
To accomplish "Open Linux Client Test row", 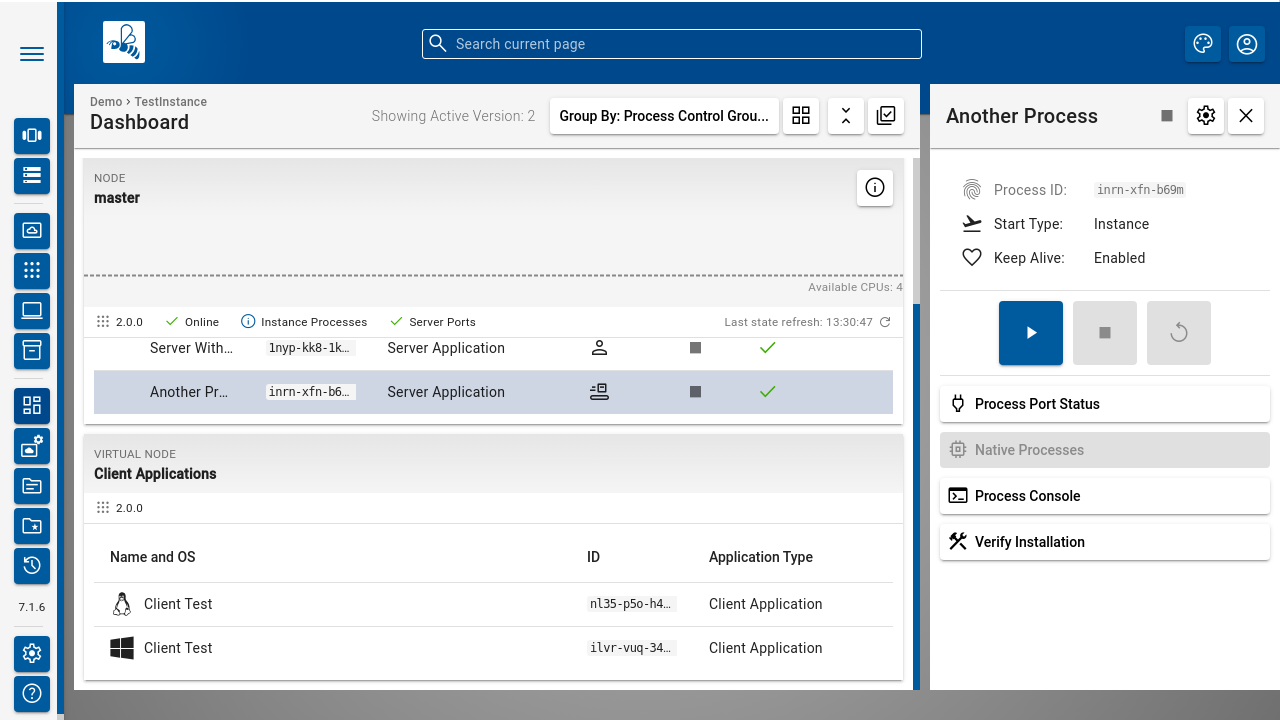I will point(493,604).
